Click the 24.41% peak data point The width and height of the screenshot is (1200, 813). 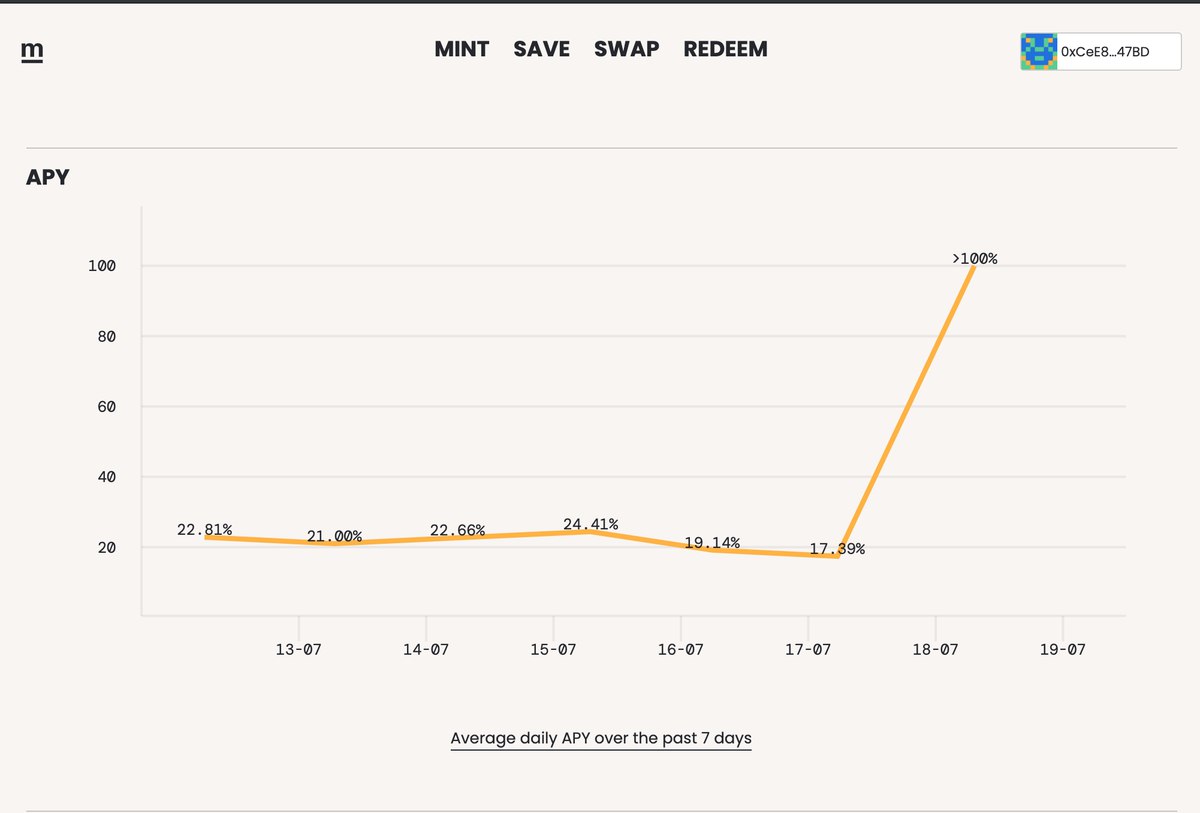tap(590, 524)
